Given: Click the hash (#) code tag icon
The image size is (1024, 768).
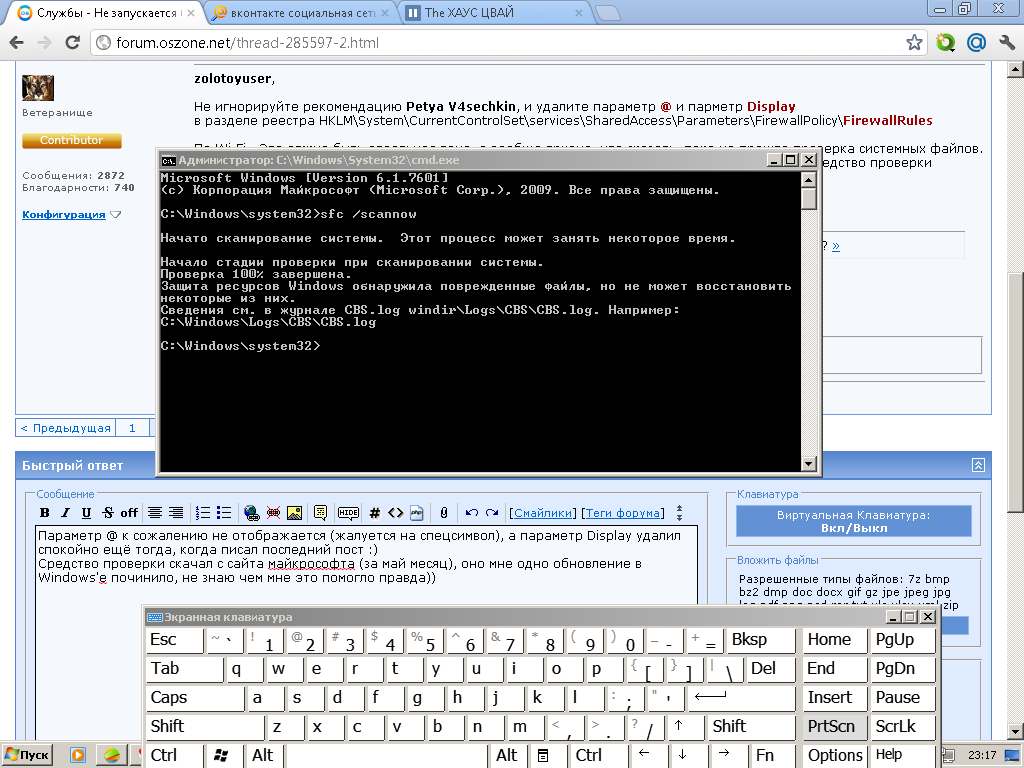Looking at the screenshot, I should 375,513.
